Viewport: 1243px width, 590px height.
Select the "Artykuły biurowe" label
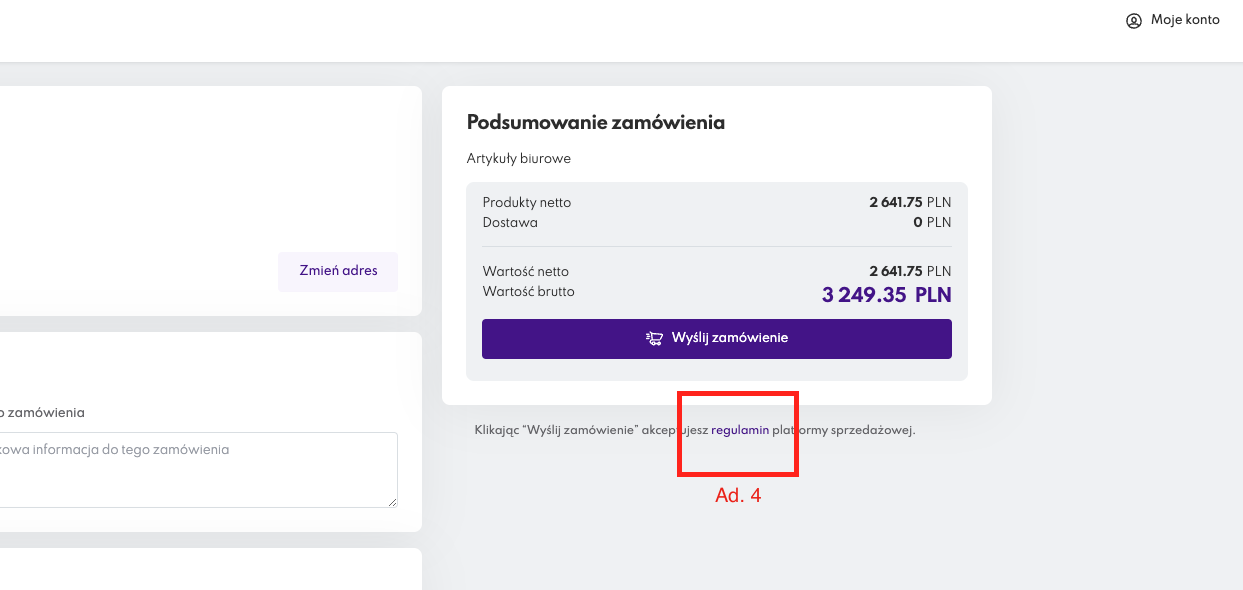coord(518,159)
